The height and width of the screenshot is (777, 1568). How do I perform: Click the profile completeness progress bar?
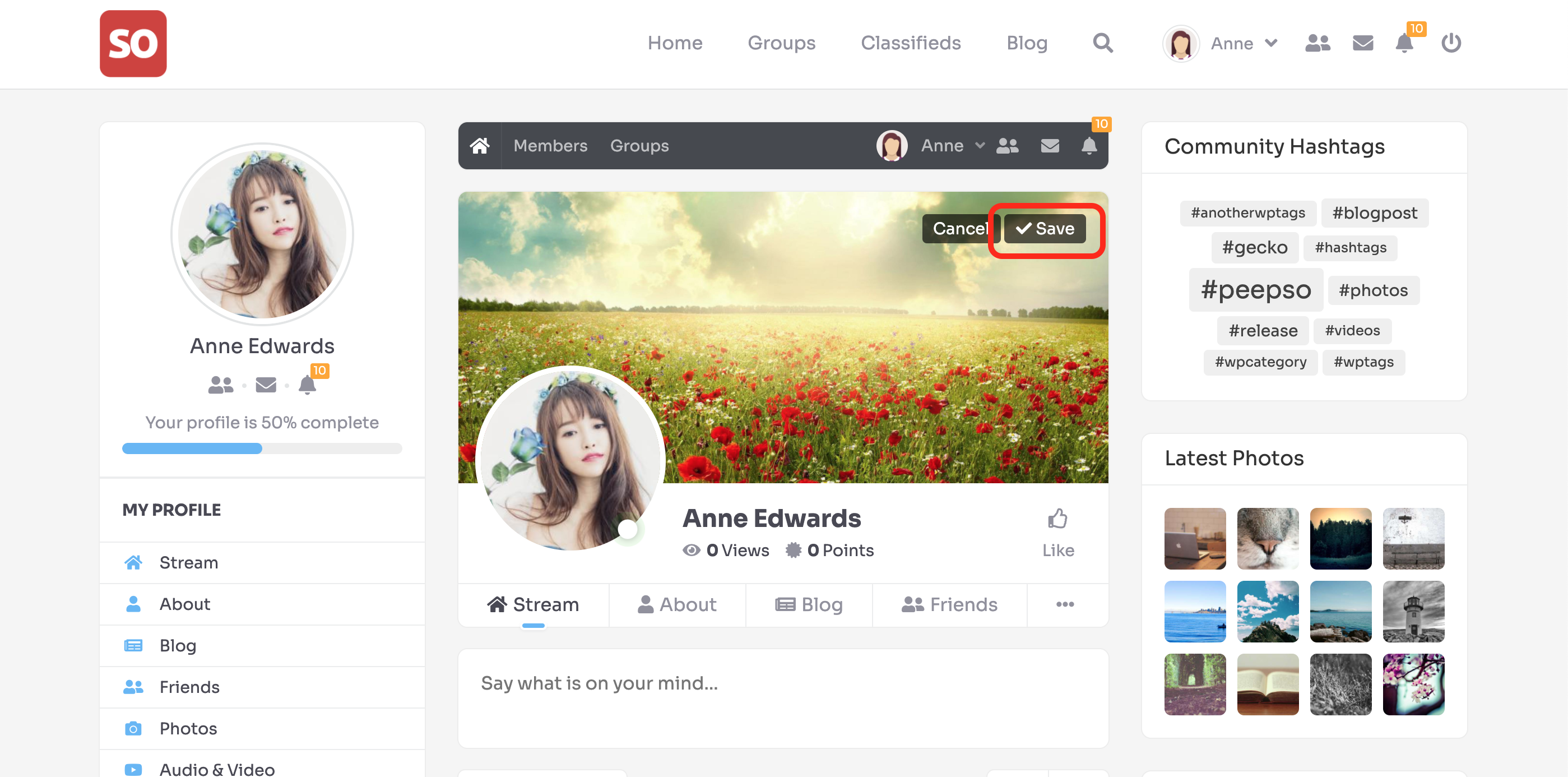click(x=262, y=449)
